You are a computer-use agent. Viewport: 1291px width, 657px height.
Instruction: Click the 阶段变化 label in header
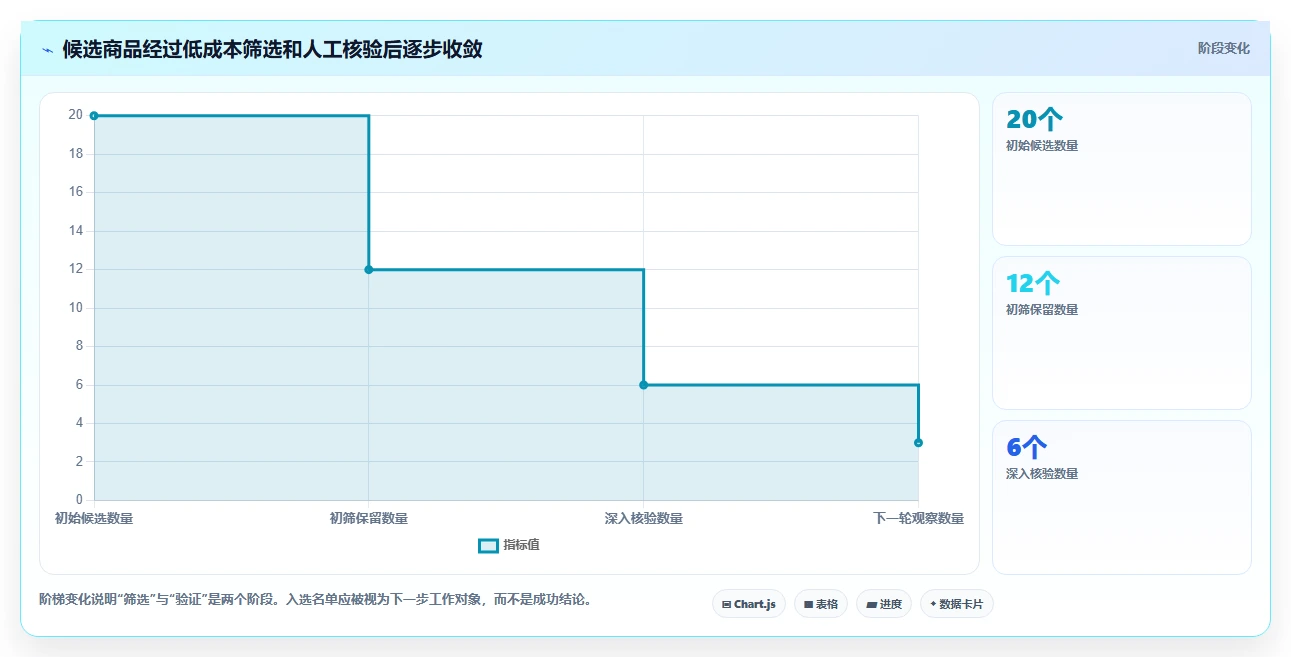(x=1223, y=48)
